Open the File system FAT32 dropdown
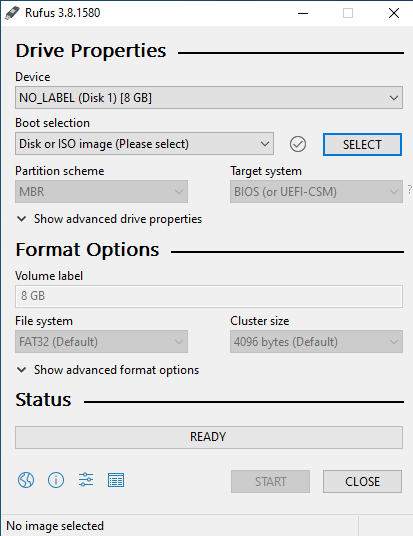This screenshot has height=536, width=413. tap(101, 341)
